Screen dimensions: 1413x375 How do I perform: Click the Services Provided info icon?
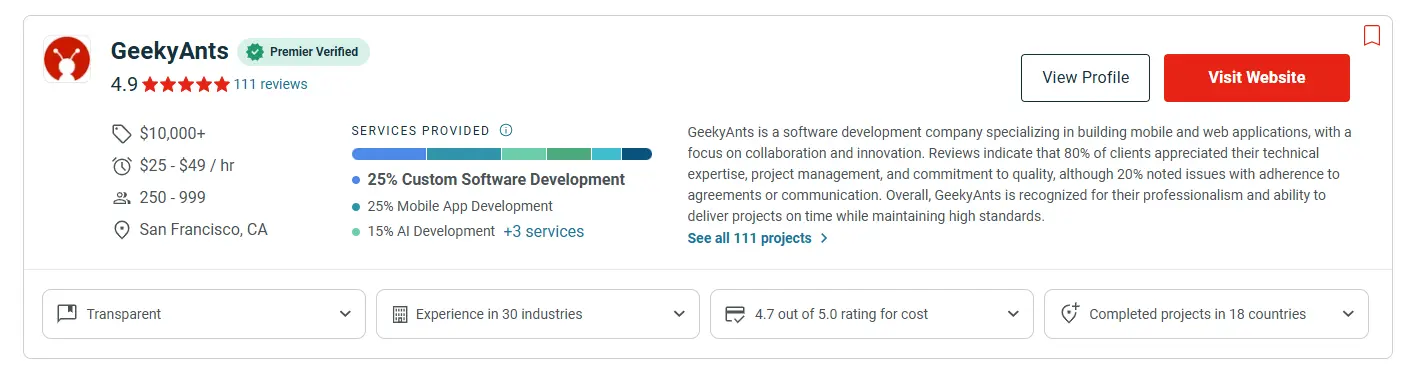click(506, 130)
